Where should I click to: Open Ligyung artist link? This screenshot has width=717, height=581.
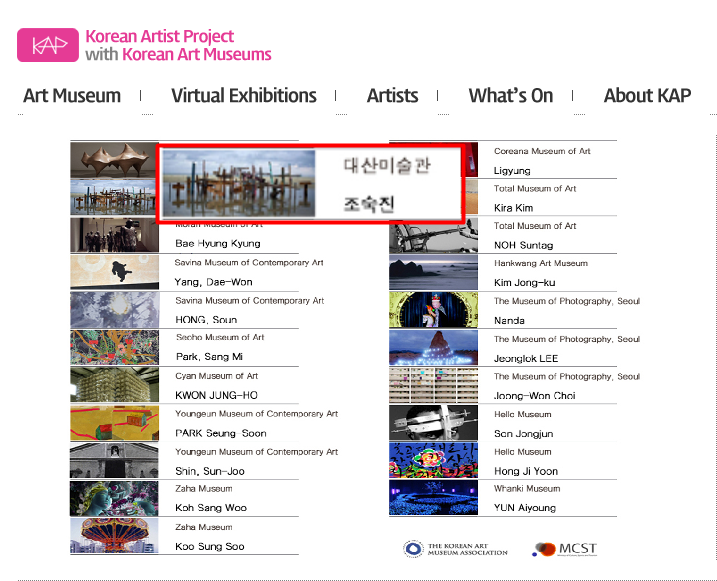pyautogui.click(x=512, y=171)
